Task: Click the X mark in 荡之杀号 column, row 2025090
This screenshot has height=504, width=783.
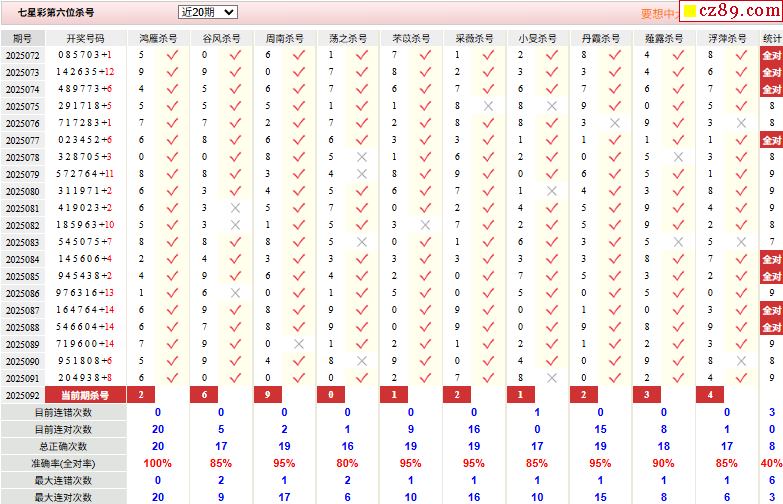Action: click(x=362, y=361)
